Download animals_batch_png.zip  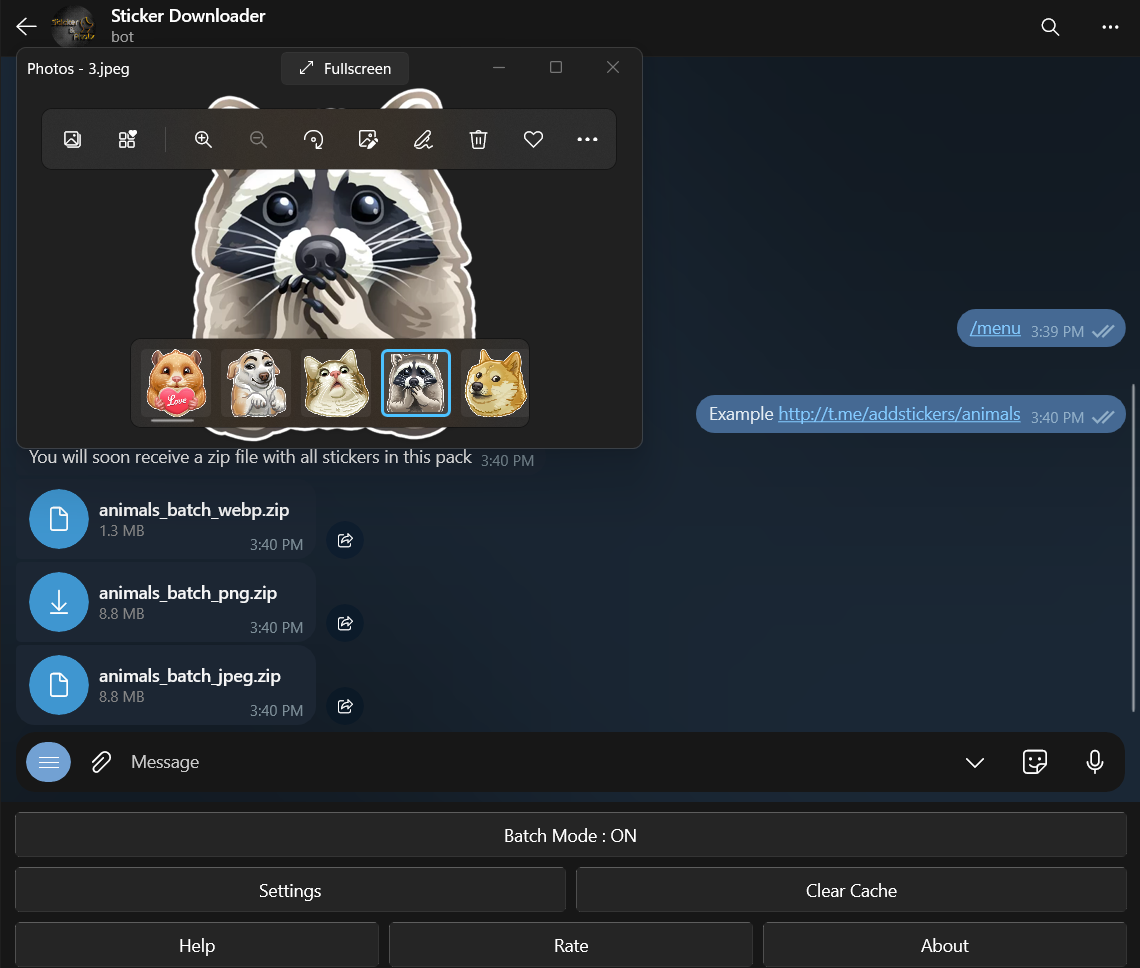click(59, 601)
